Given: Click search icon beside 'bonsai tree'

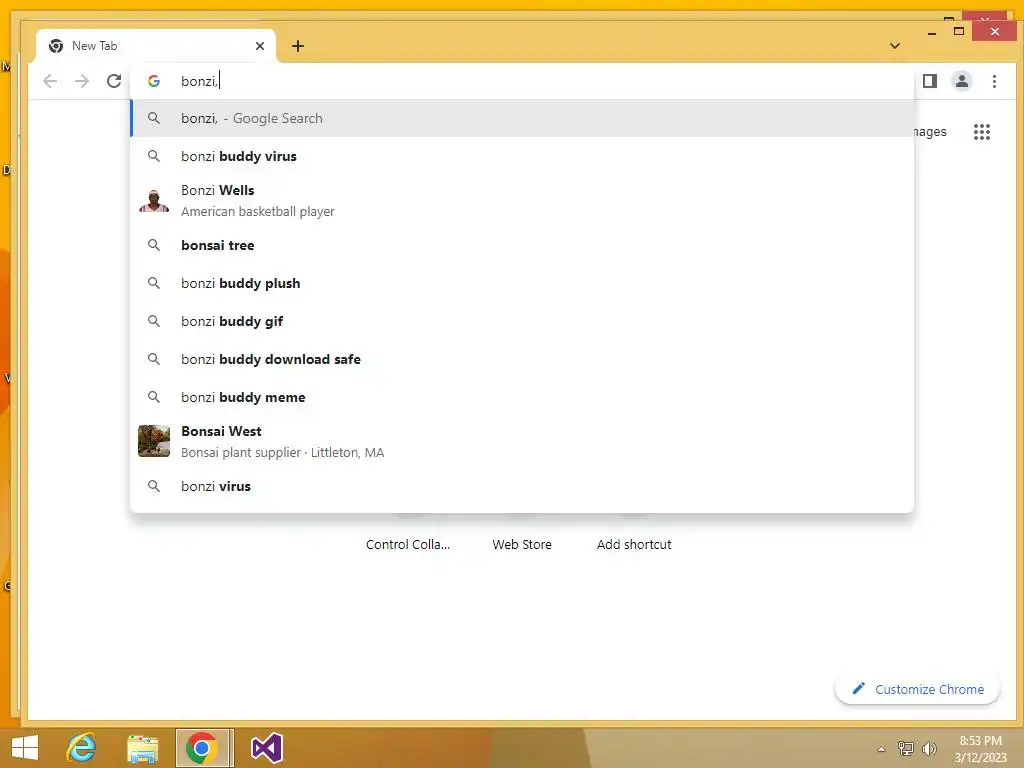Looking at the screenshot, I should 154,246.
